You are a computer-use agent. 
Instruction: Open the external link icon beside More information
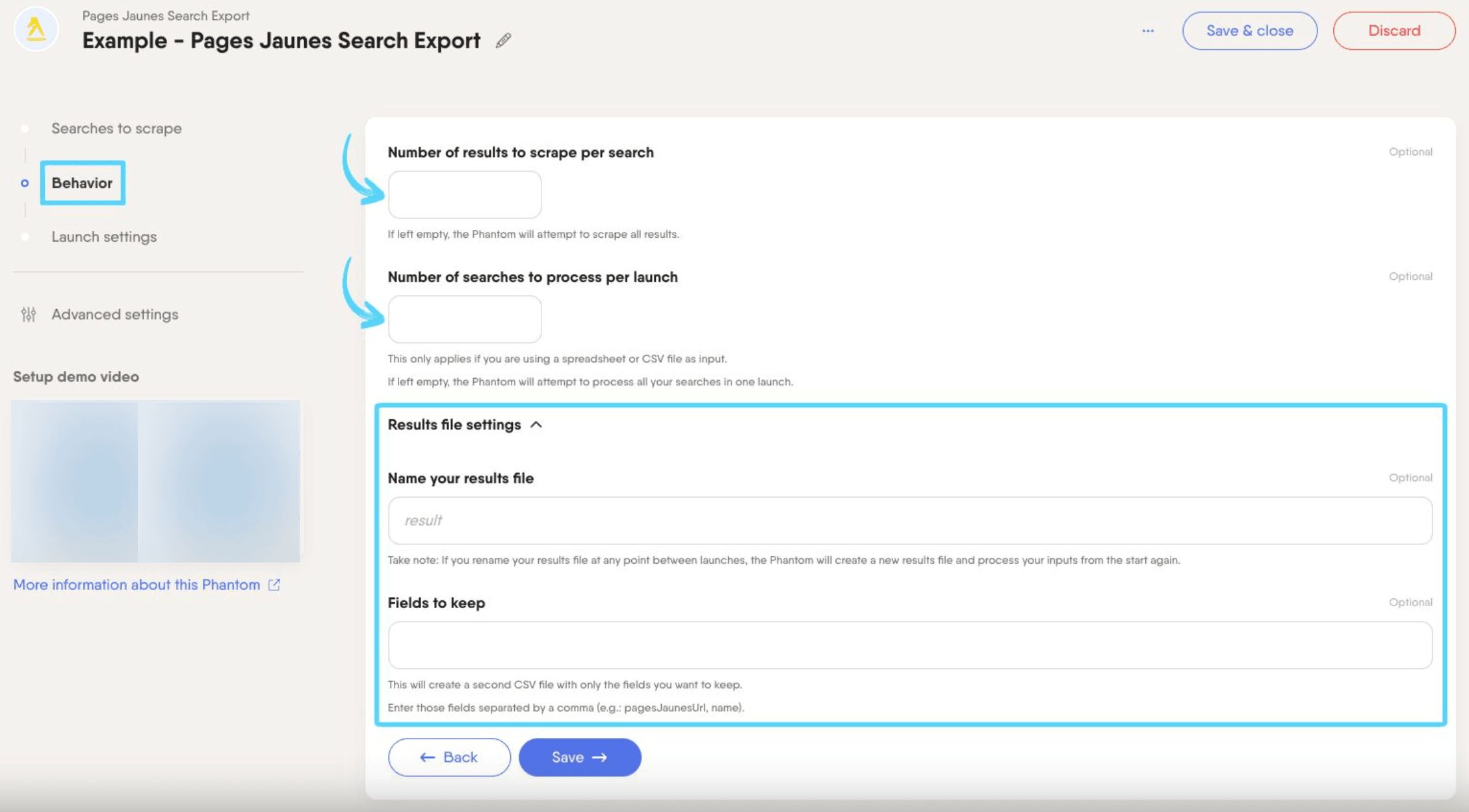click(x=274, y=585)
